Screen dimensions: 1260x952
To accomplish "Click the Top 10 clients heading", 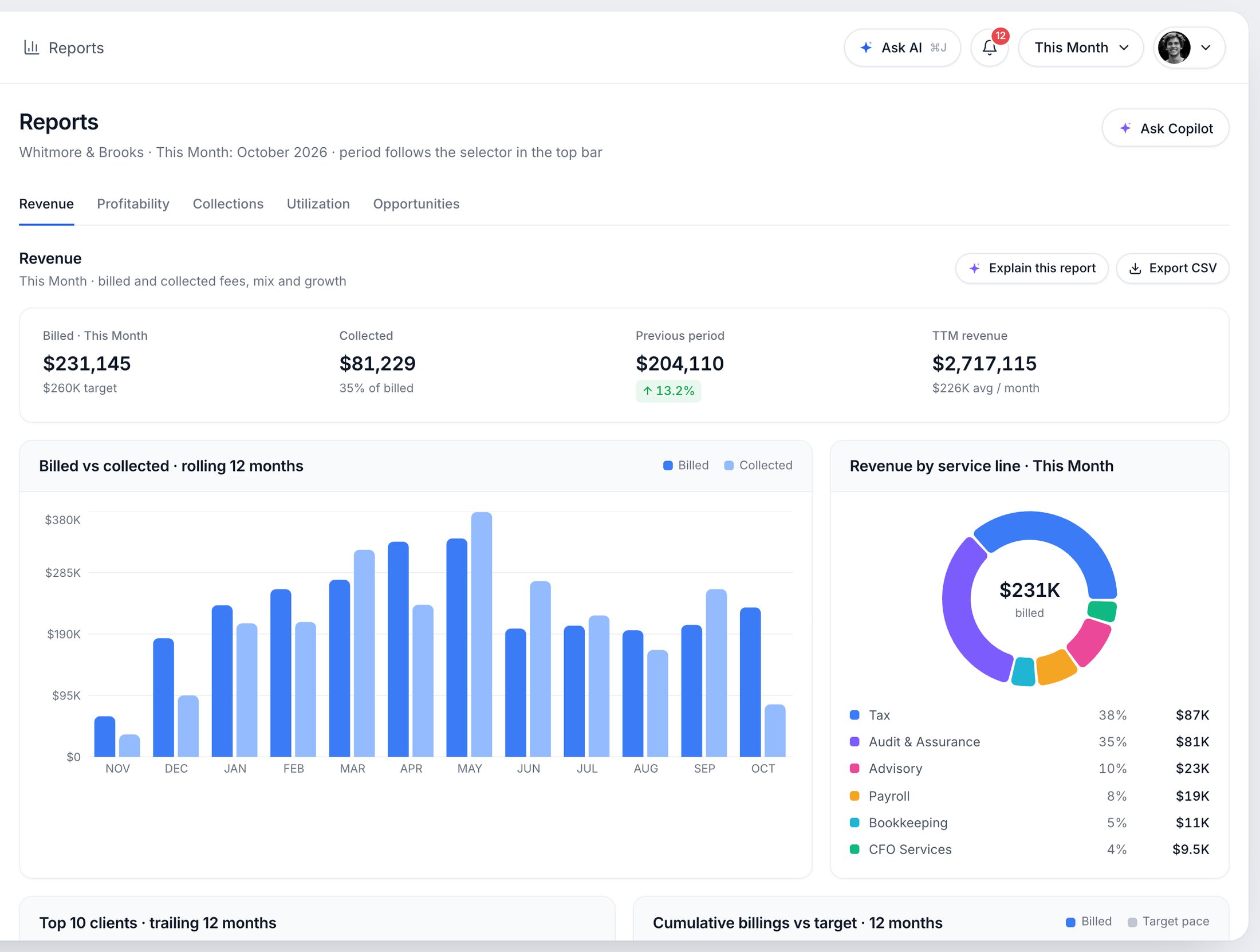I will tap(157, 922).
